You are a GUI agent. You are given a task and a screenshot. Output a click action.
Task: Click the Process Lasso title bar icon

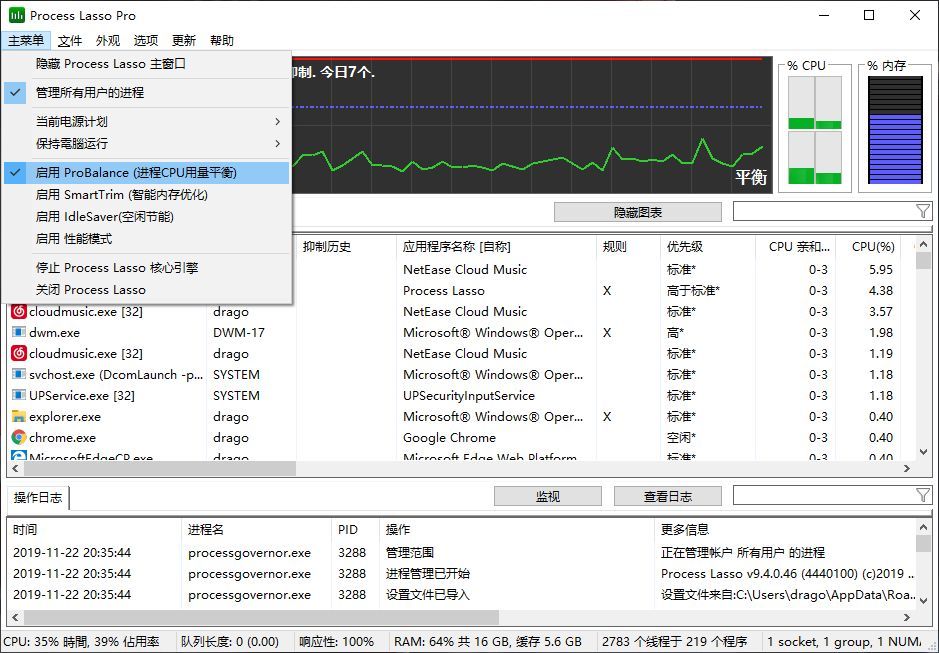(17, 15)
